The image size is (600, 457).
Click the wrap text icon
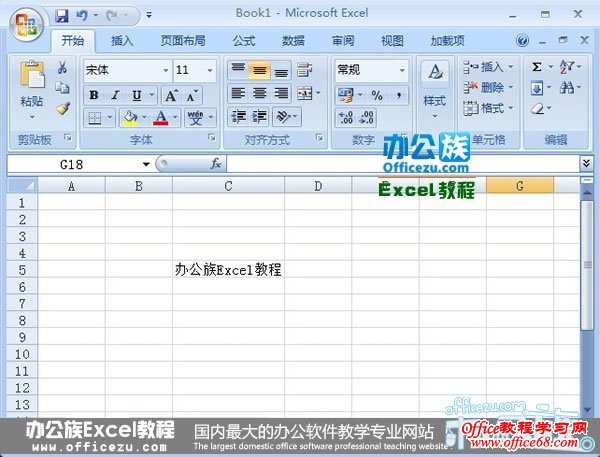(x=304, y=70)
